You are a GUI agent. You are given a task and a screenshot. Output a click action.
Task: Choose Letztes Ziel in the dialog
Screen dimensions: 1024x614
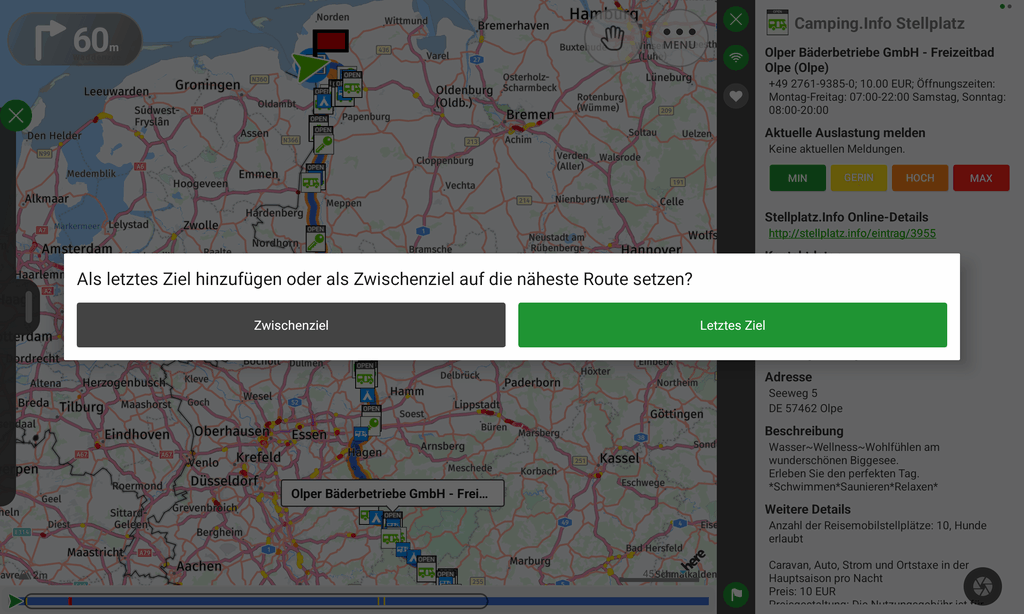click(x=732, y=325)
